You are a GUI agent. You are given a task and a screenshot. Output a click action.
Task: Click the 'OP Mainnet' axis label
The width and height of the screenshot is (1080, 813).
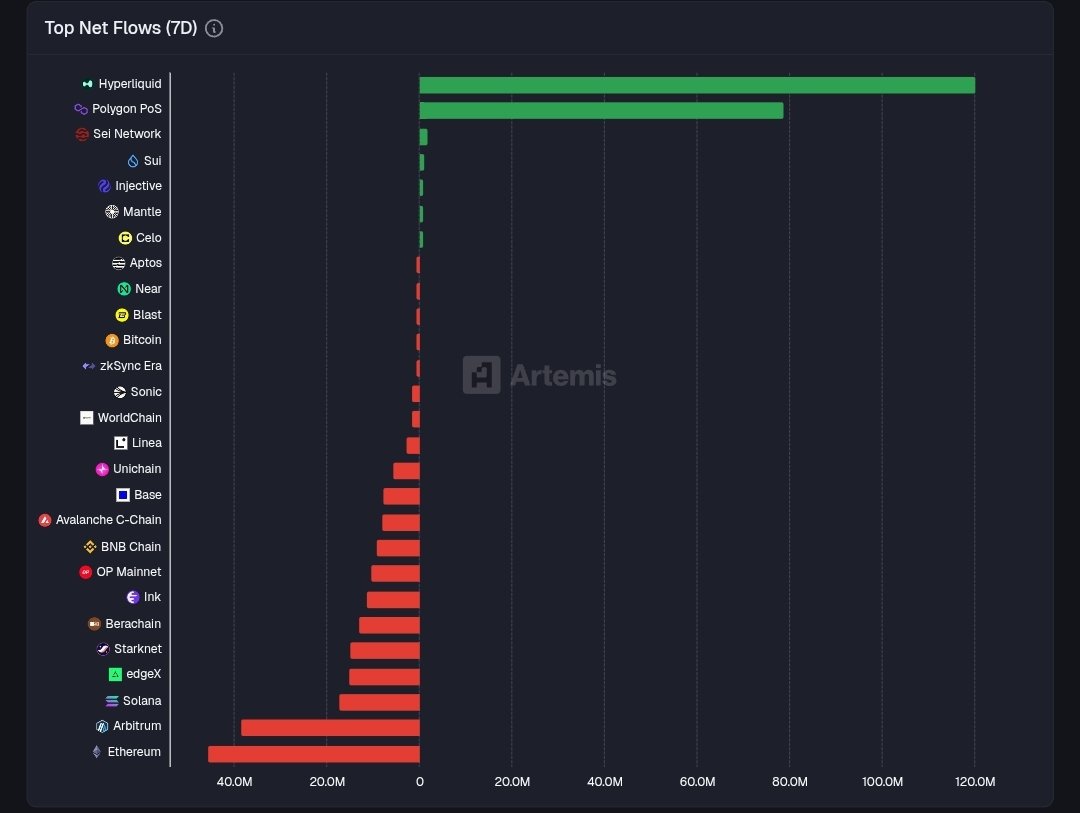coord(129,572)
